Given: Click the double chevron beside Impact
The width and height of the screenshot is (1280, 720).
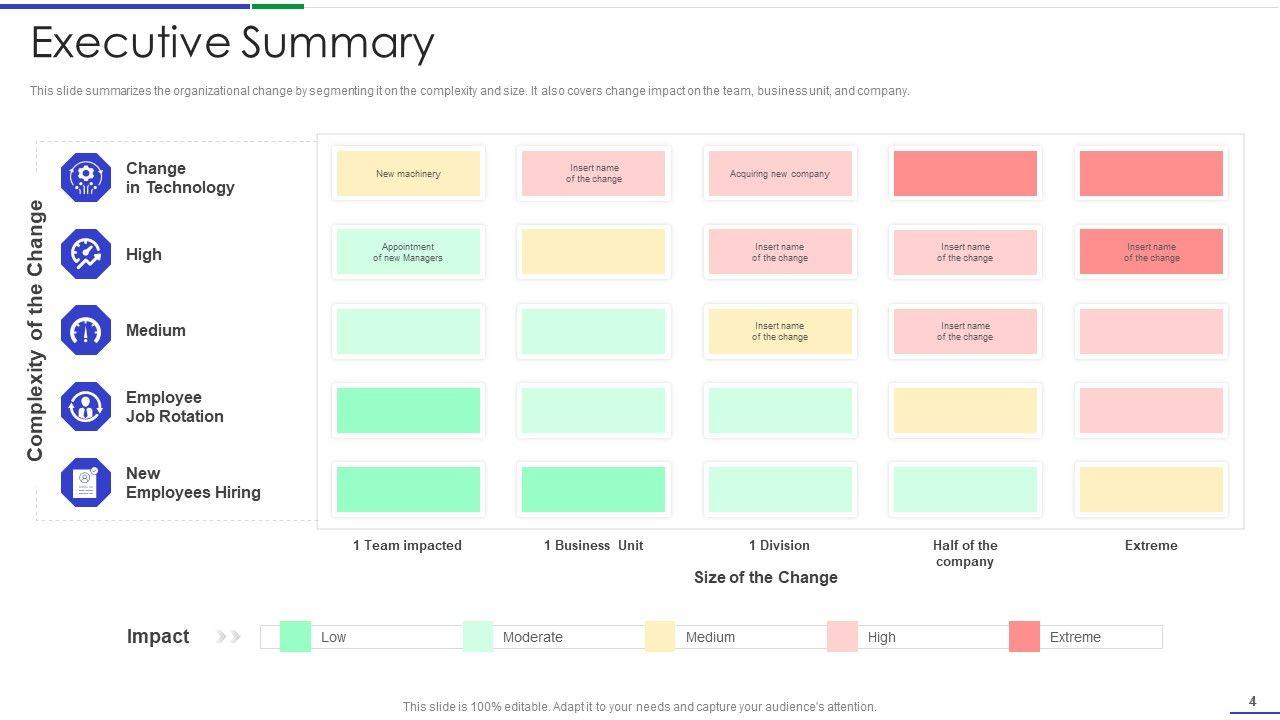Looking at the screenshot, I should tap(229, 636).
